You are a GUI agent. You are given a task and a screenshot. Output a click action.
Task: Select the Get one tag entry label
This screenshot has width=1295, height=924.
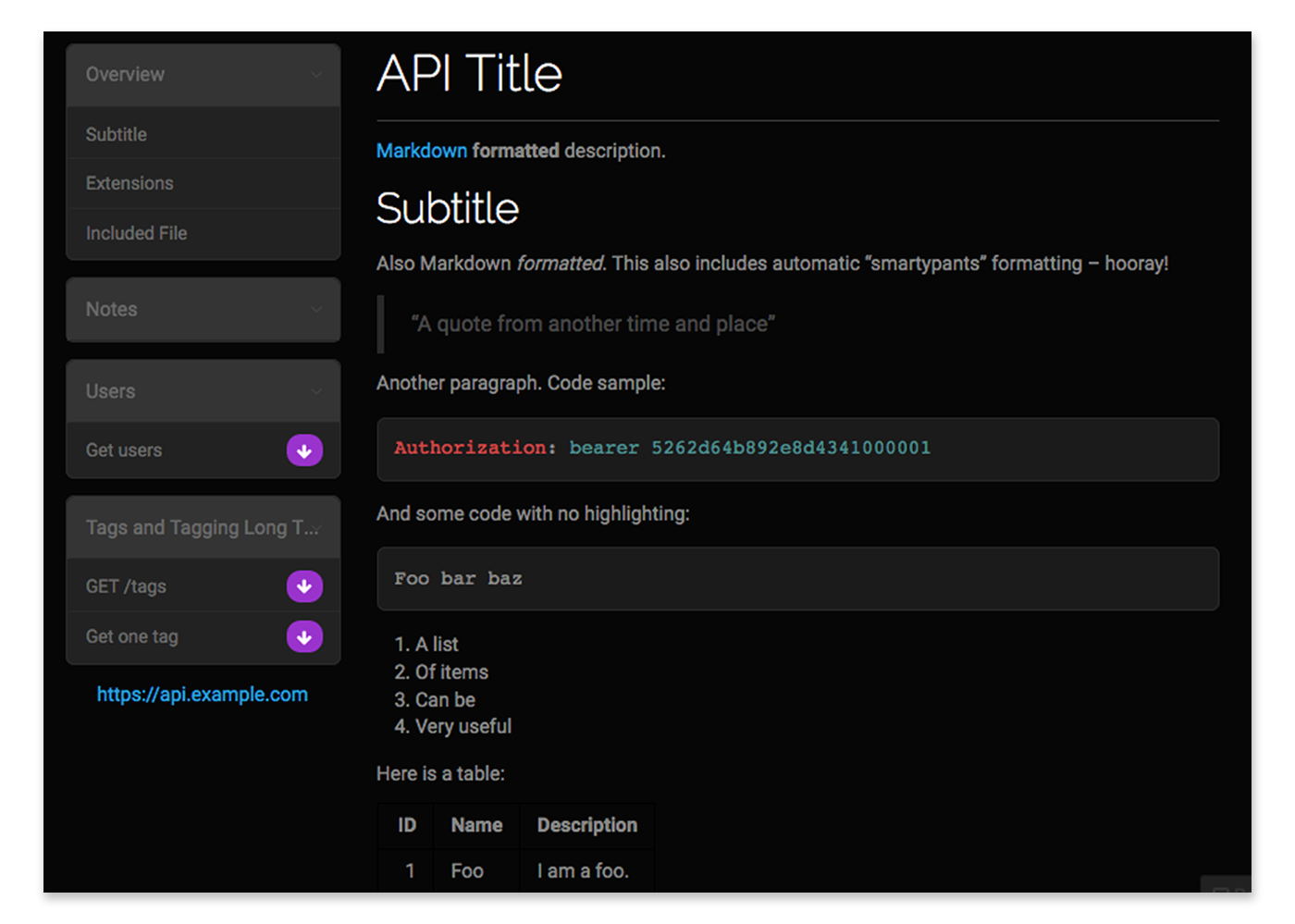coord(132,636)
